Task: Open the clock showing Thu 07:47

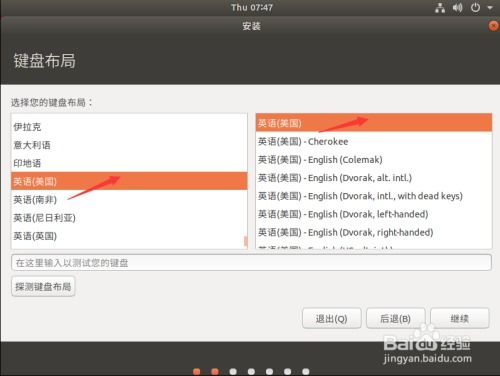Action: (252, 7)
